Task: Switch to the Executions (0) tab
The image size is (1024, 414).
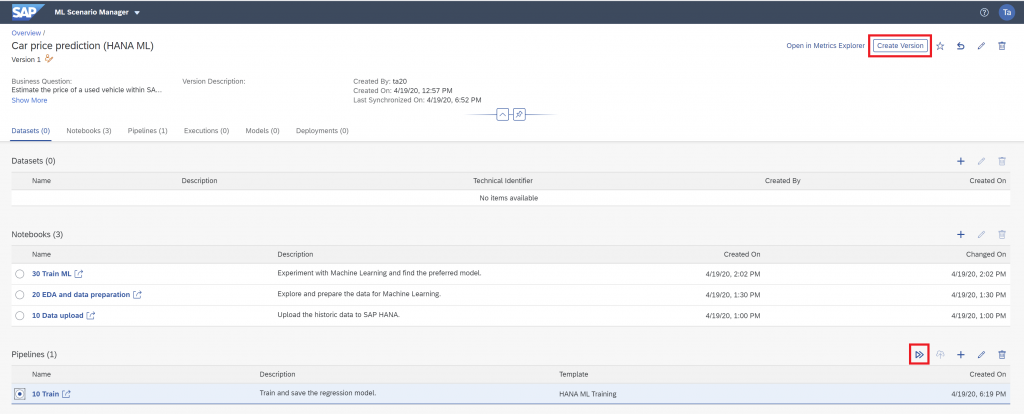Action: click(x=206, y=131)
